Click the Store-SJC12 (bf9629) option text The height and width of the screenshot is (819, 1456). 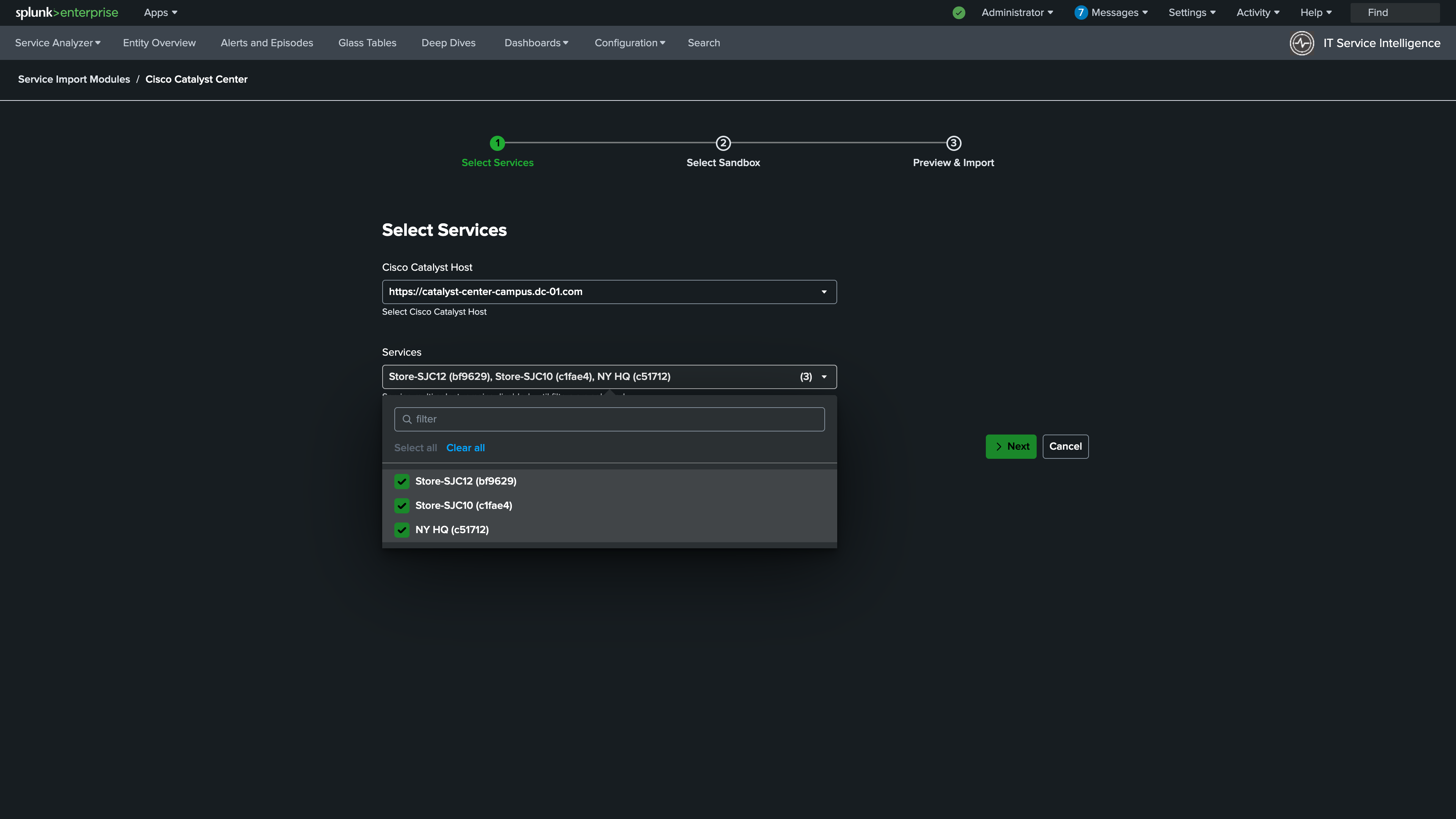[466, 482]
